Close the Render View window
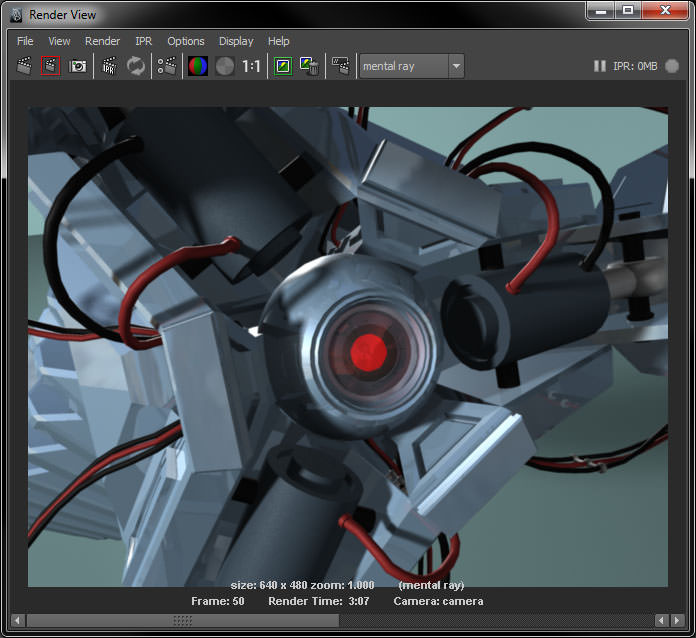 pos(665,11)
